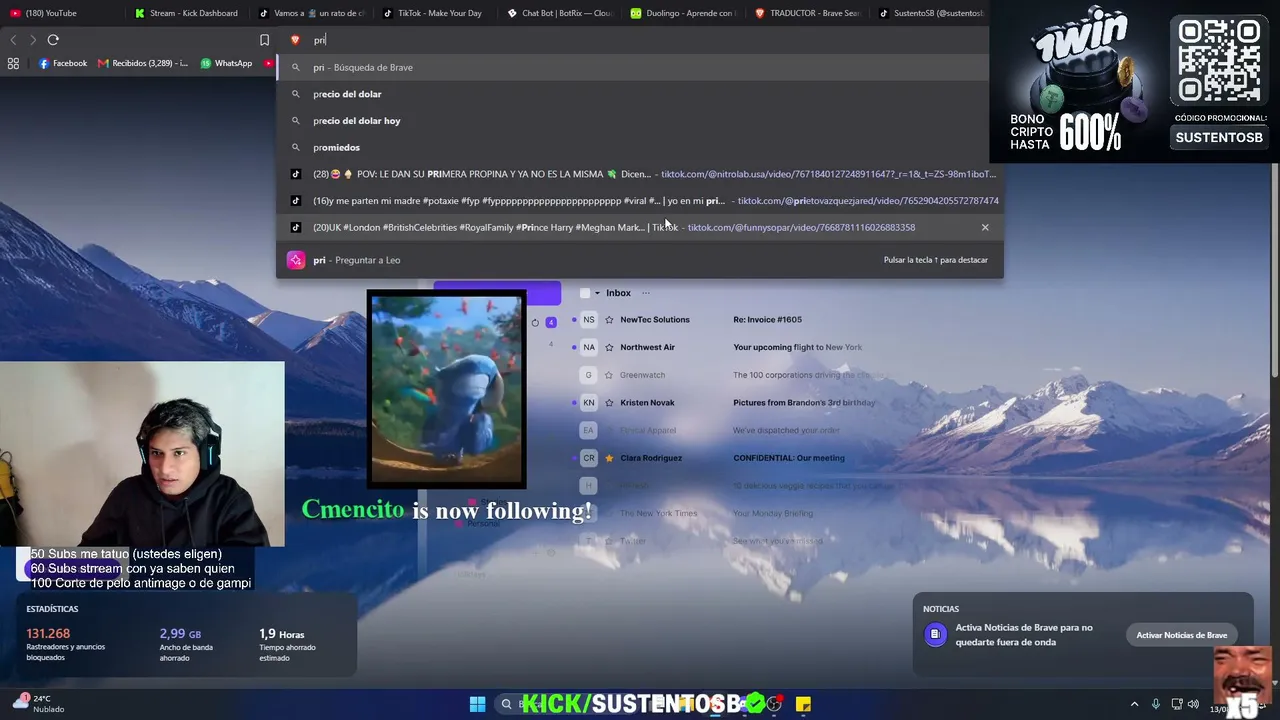Open the Windows Start menu
Image resolution: width=1280 pixels, height=720 pixels.
[477, 704]
